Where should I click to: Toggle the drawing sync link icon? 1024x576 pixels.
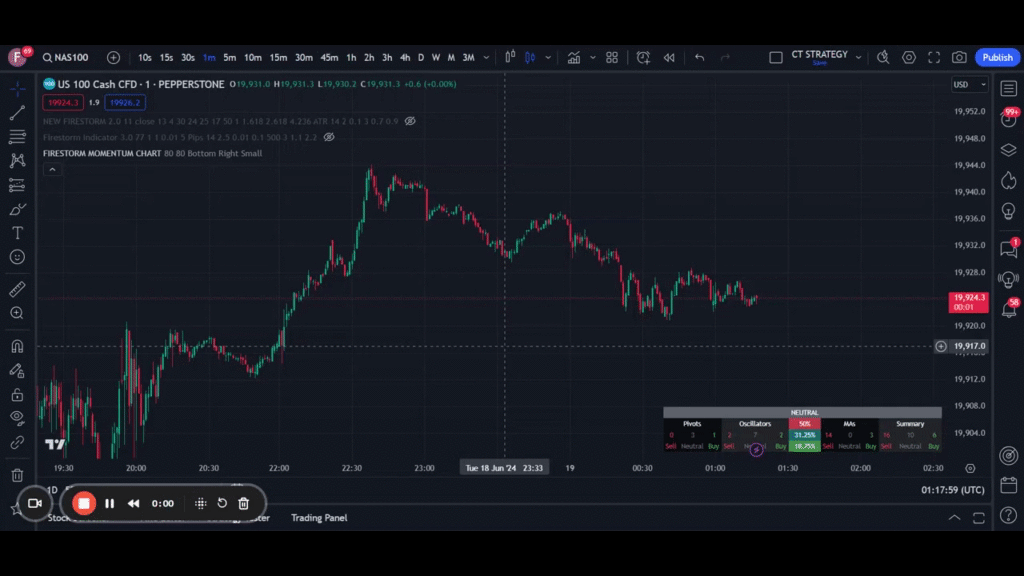click(x=18, y=443)
